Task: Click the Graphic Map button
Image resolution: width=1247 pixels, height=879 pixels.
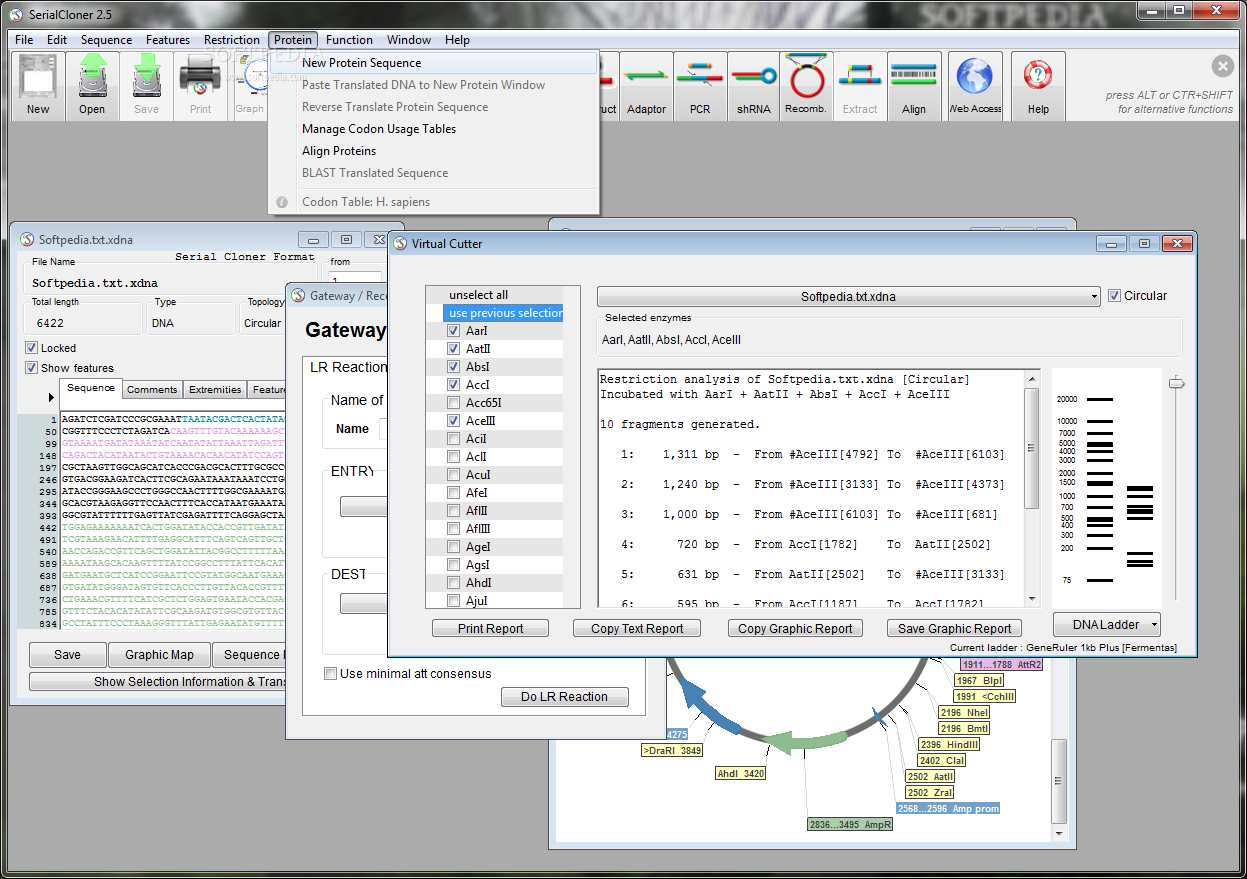Action: (159, 655)
